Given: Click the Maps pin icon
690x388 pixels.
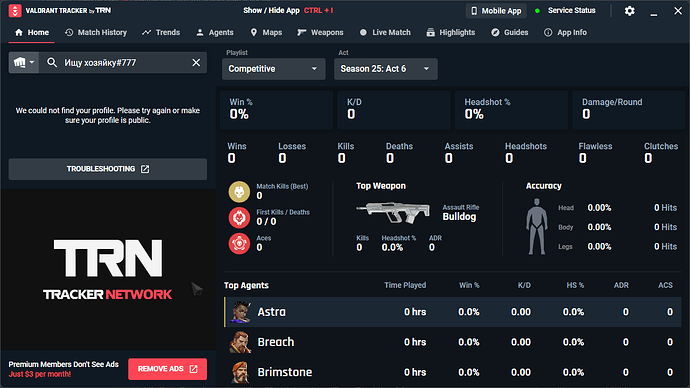Looking at the screenshot, I should [253, 33].
